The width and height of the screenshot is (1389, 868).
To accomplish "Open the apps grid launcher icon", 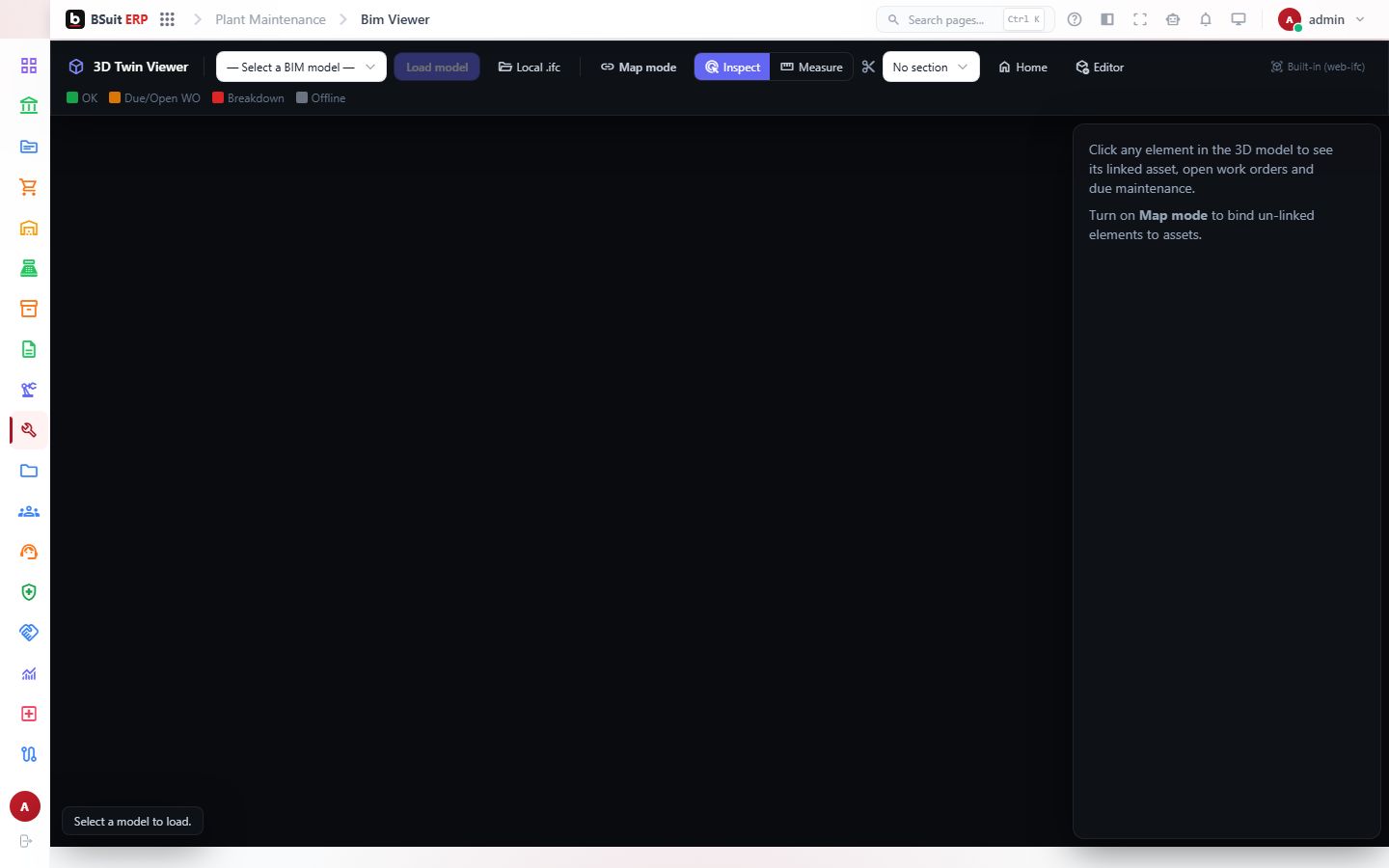I will coord(167,19).
